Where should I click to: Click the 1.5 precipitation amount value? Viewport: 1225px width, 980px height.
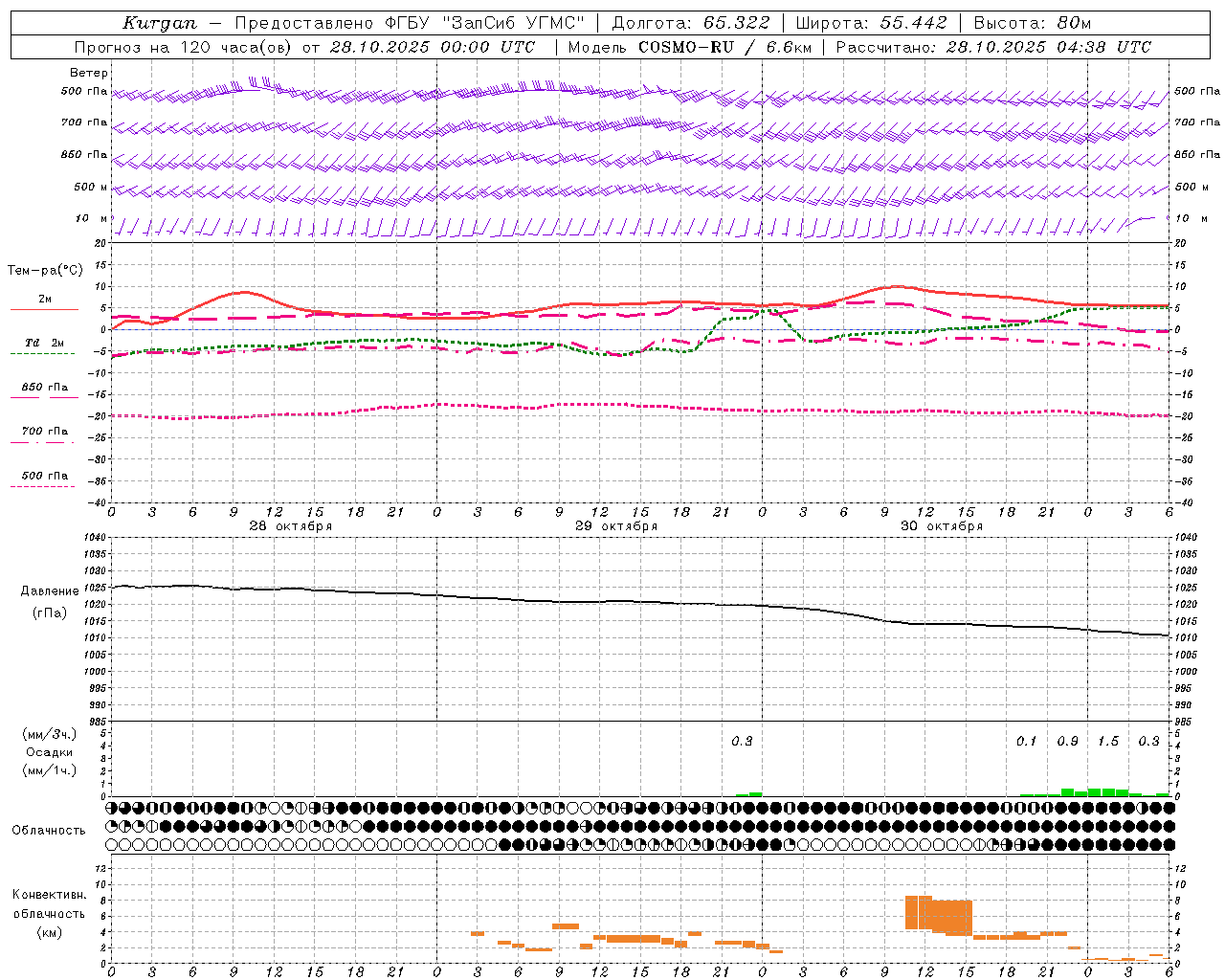click(1108, 742)
